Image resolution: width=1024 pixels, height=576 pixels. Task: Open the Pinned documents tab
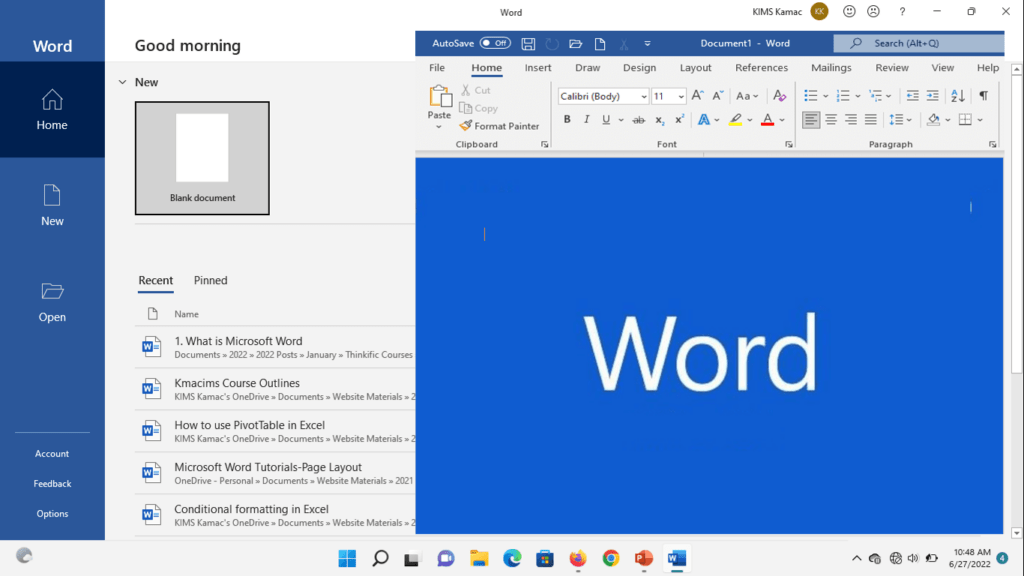coord(210,281)
